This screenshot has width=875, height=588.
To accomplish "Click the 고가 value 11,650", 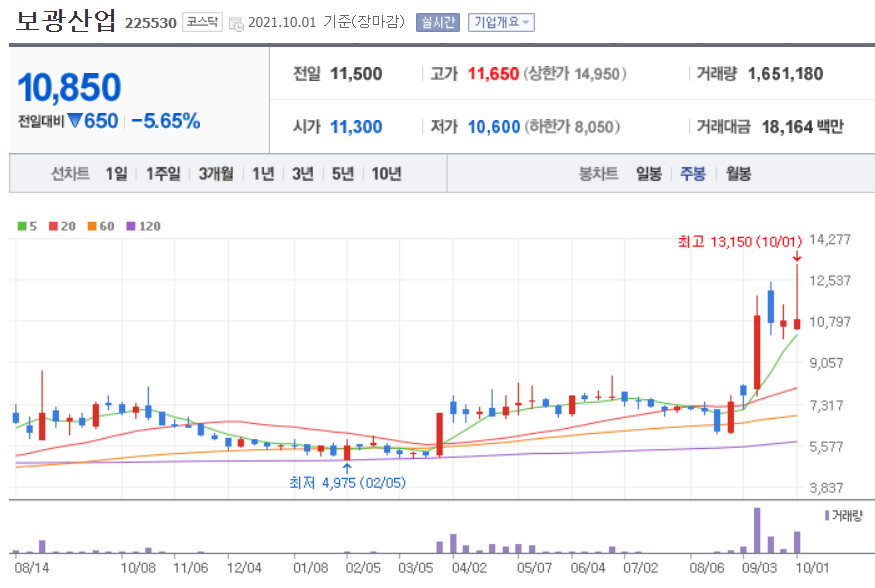I will (493, 74).
